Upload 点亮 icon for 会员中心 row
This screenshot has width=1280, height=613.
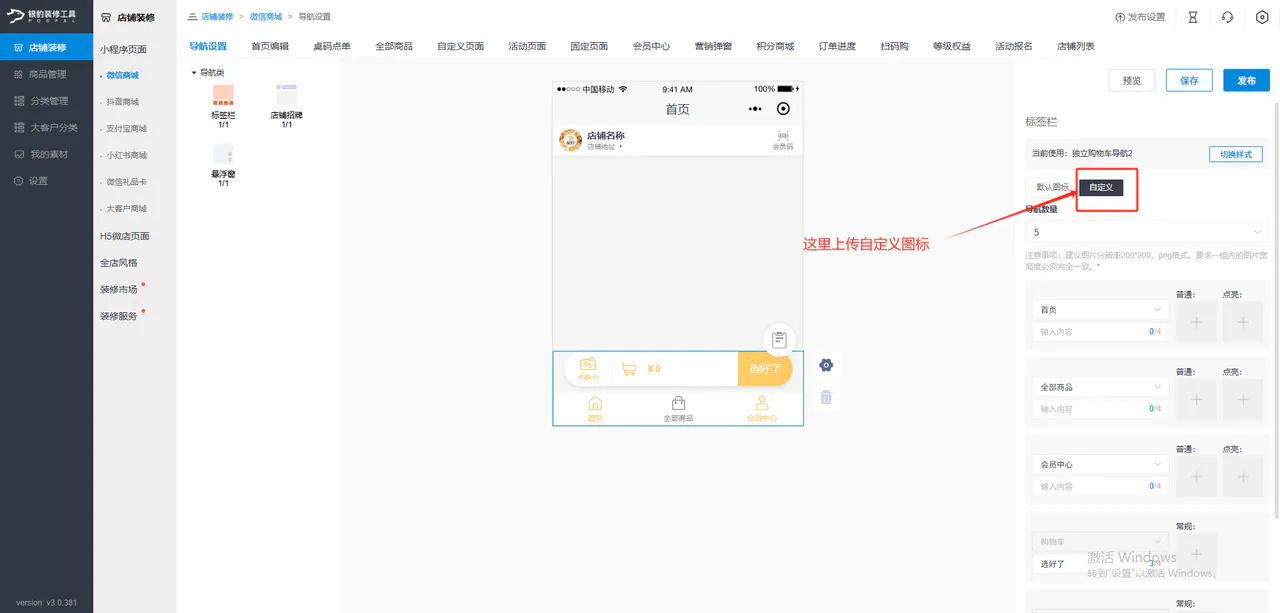pyautogui.click(x=1243, y=477)
